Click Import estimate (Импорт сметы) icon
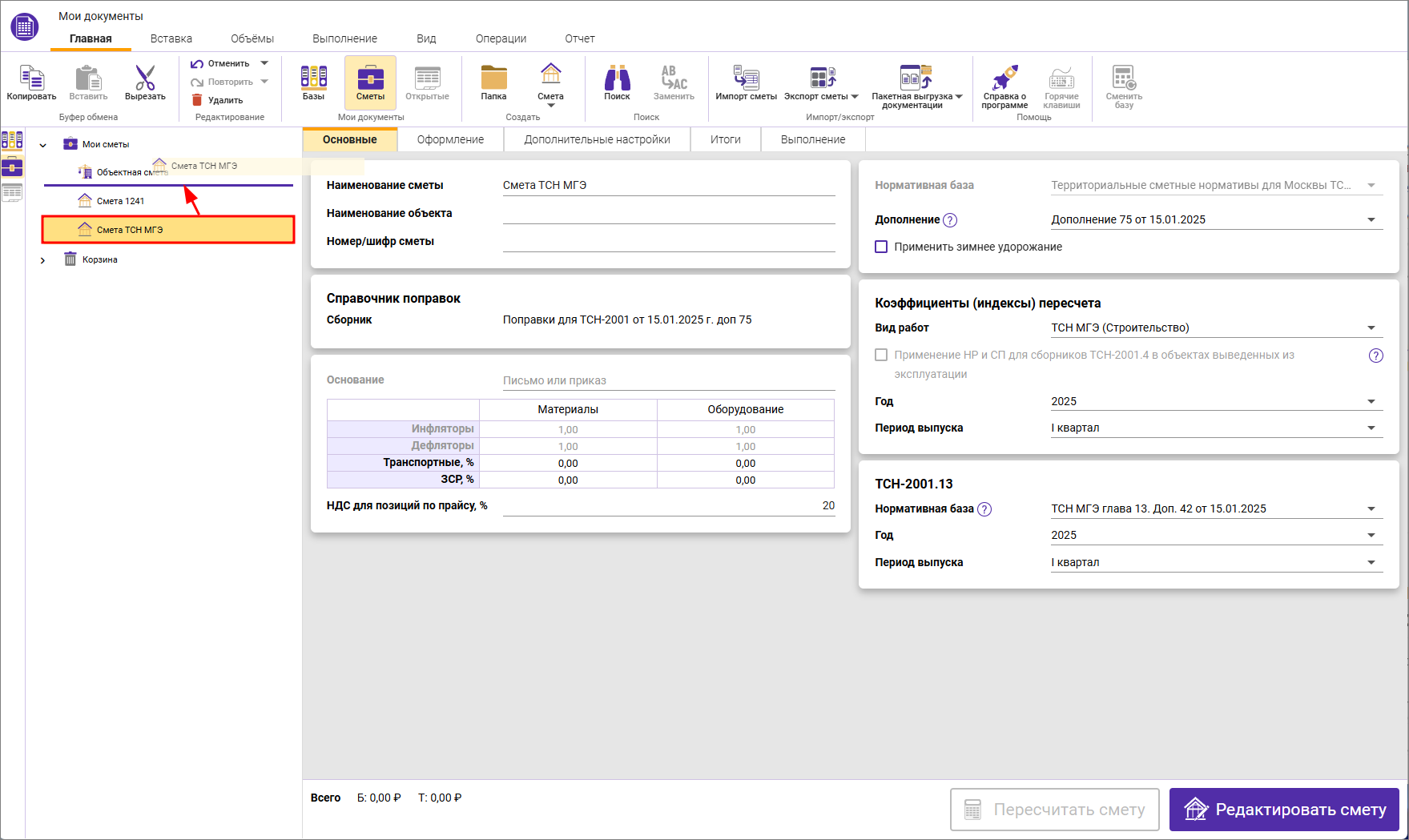Screen dimensions: 1409x840 (746, 78)
